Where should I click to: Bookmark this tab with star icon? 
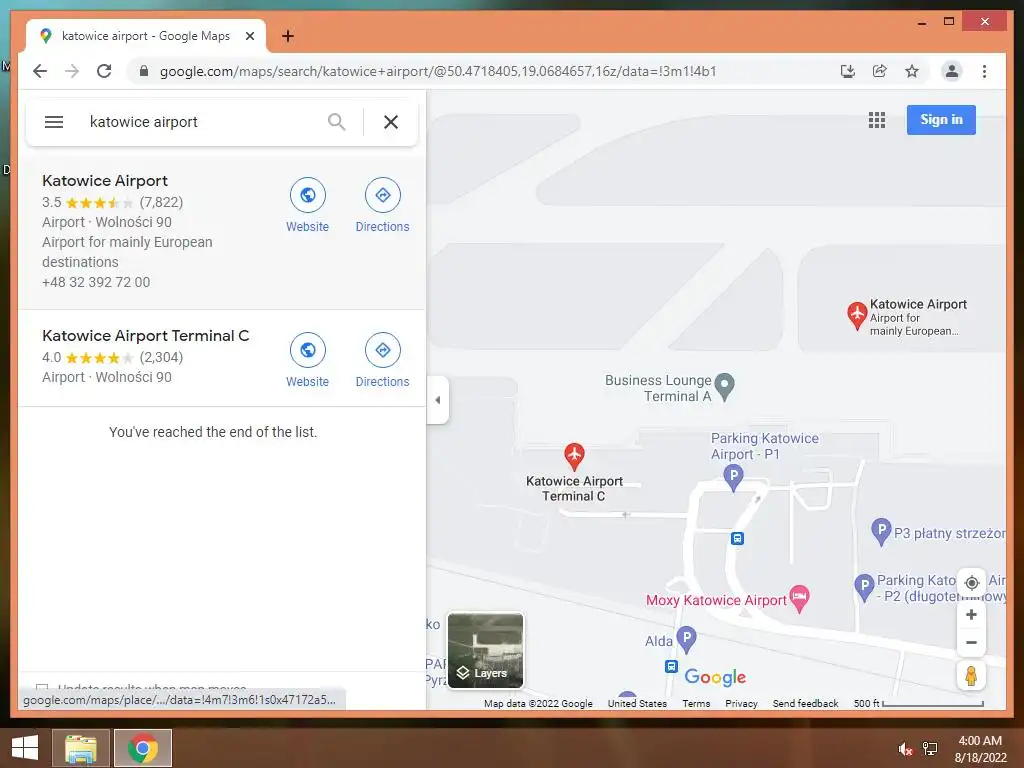[912, 71]
